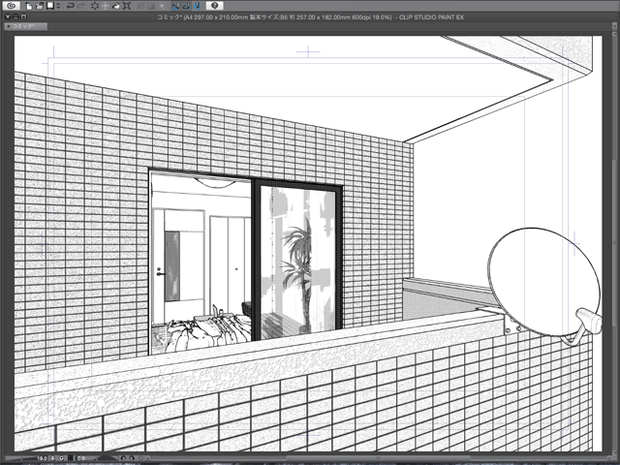
Task: Expand the save options stepper arrows
Action: point(58,6)
